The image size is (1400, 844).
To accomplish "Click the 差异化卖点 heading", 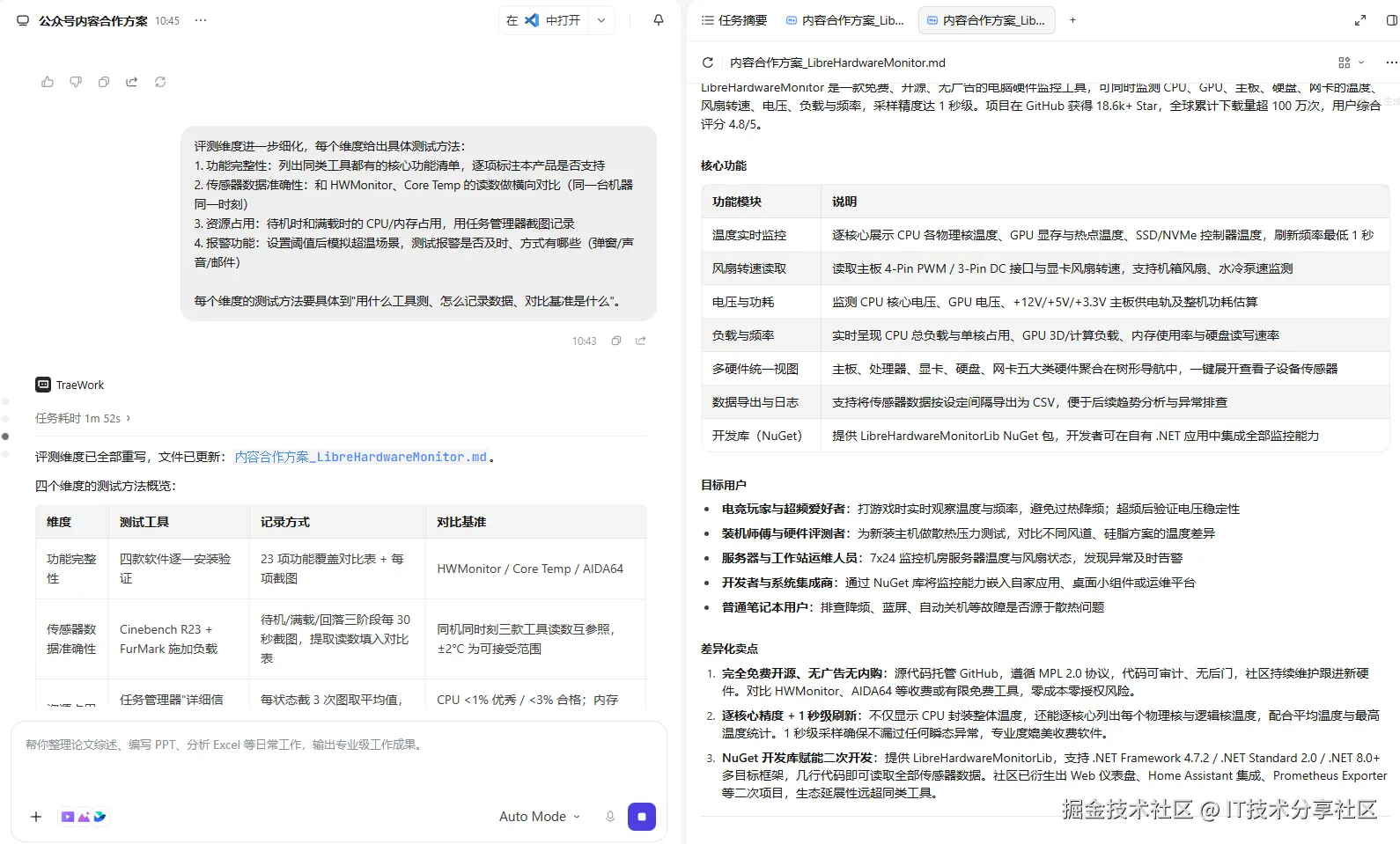I will tap(730, 649).
